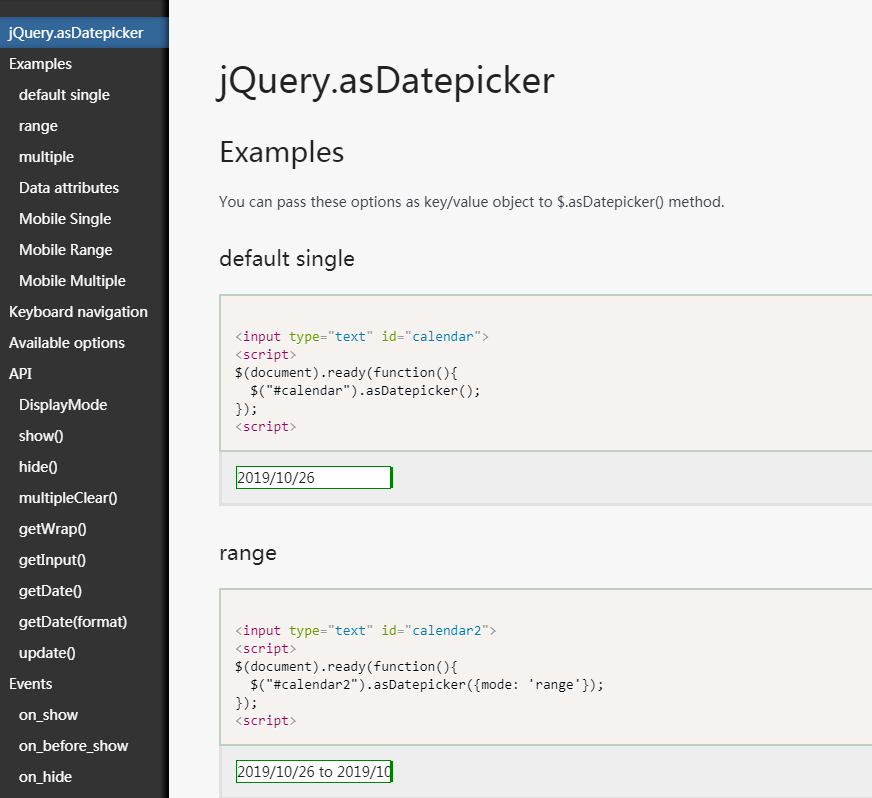This screenshot has height=798, width=872.
Task: Jump to the 'range' sidebar entry
Action: (x=38, y=126)
